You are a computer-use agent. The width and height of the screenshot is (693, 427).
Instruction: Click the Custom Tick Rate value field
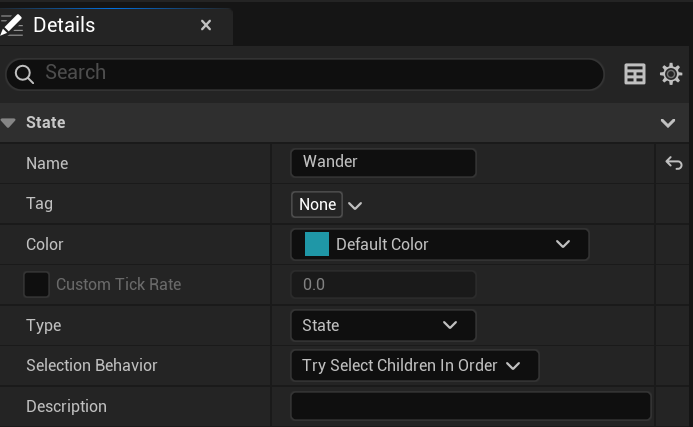[383, 285]
